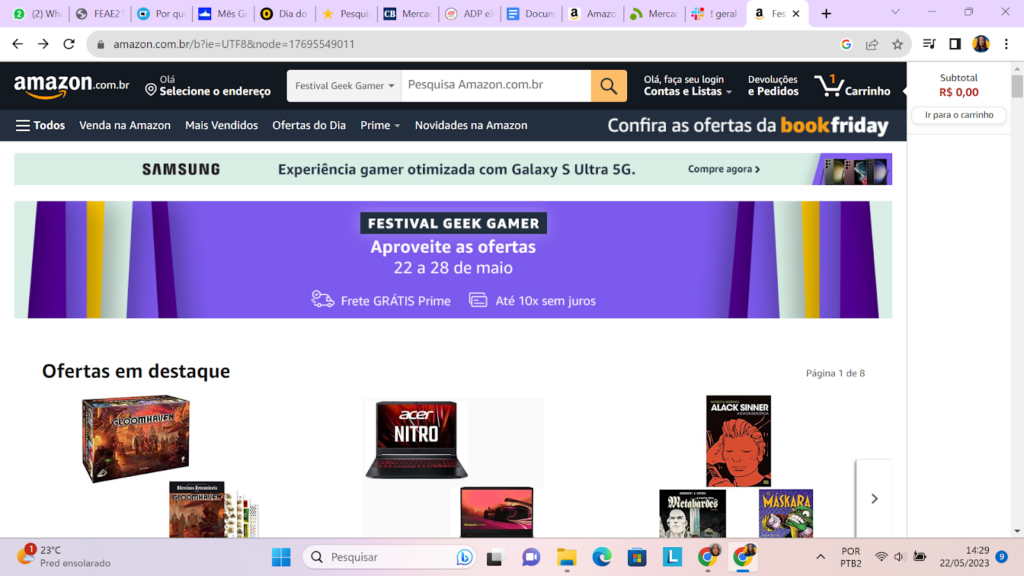
Task: Open Mais Vendidos menu item
Action: (221, 125)
